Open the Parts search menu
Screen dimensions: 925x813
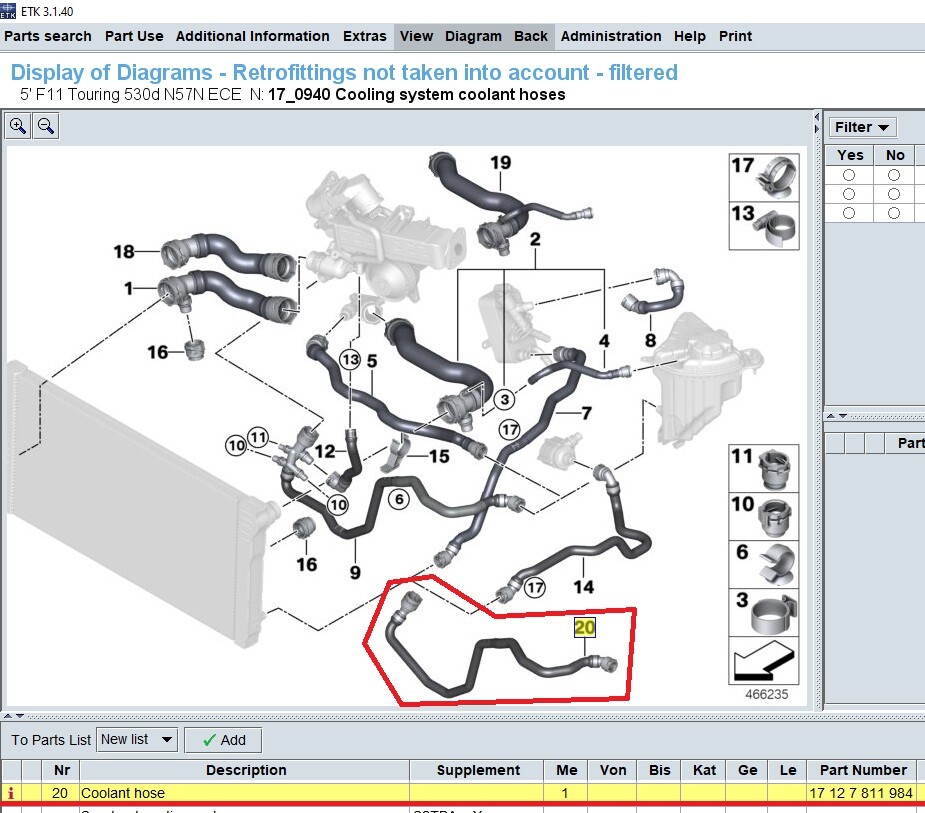click(x=48, y=36)
